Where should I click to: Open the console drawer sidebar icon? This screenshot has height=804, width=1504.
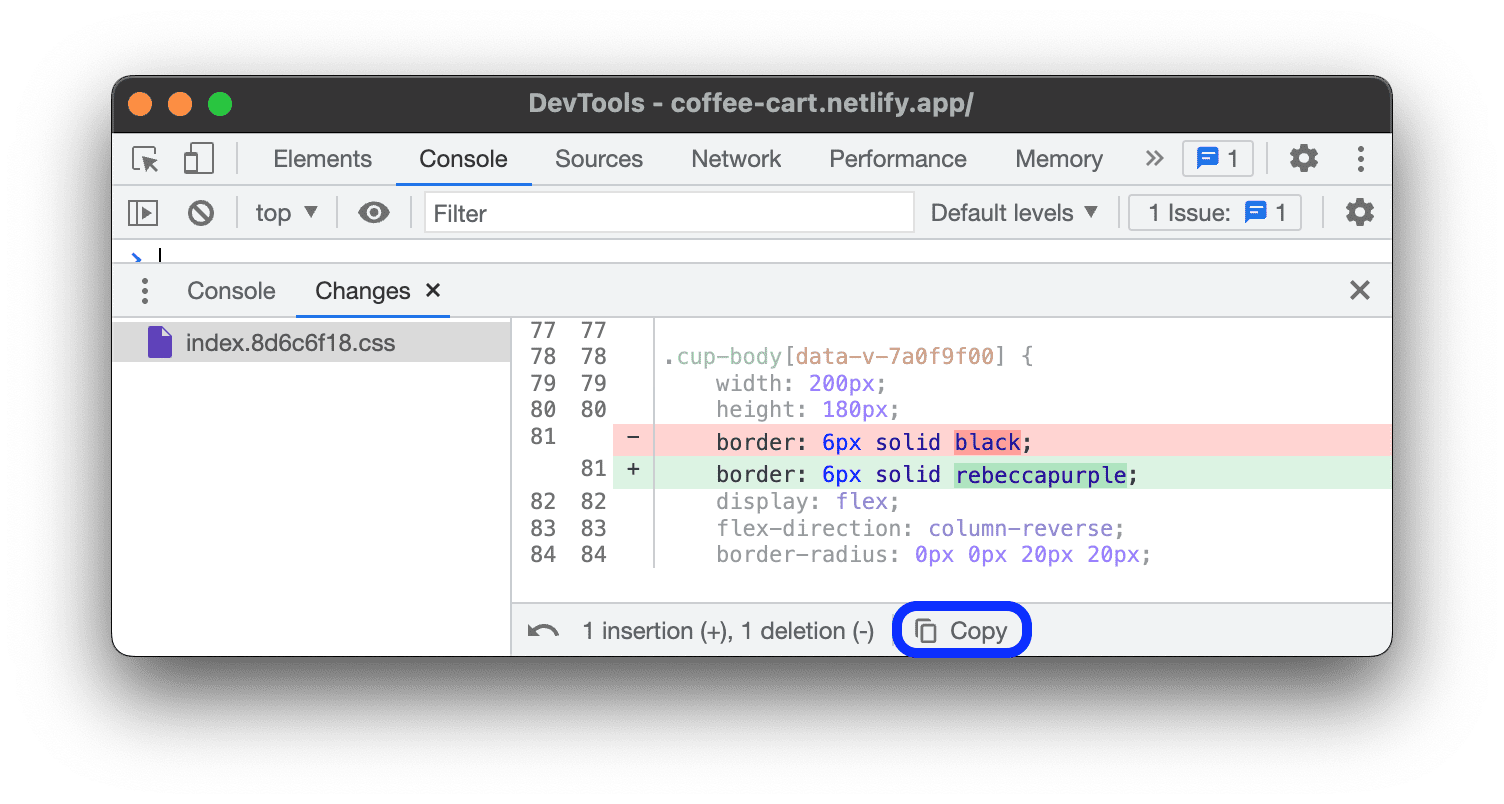pos(141,212)
